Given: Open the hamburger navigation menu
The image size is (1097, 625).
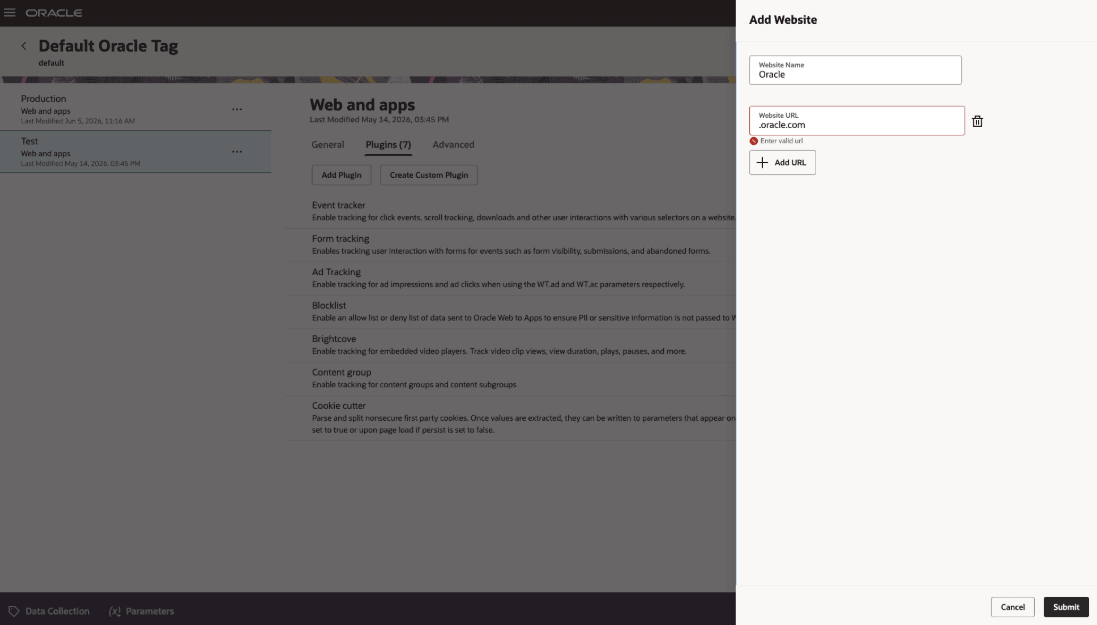Looking at the screenshot, I should coord(10,13).
